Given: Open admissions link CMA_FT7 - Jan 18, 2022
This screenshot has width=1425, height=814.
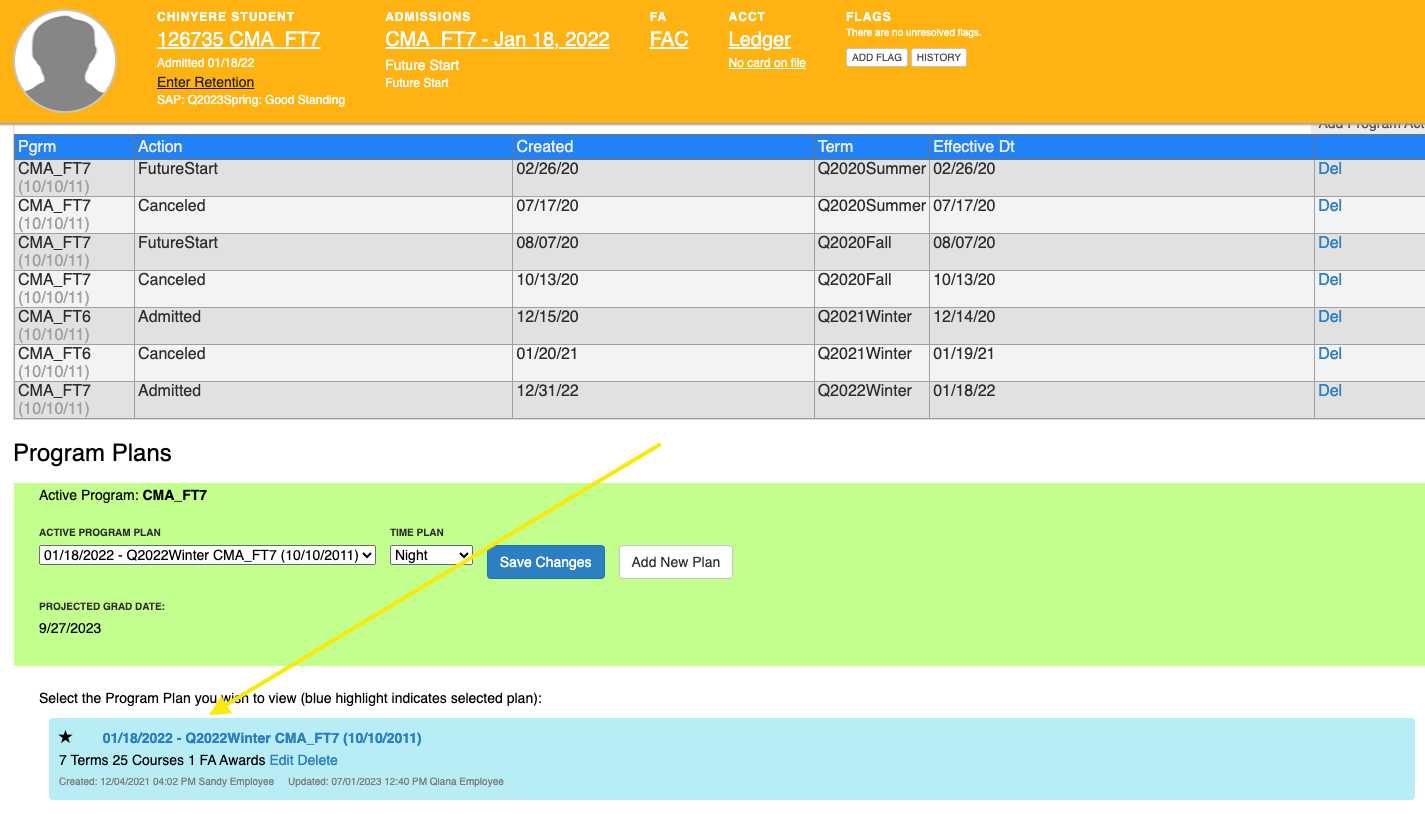Looking at the screenshot, I should coord(497,40).
